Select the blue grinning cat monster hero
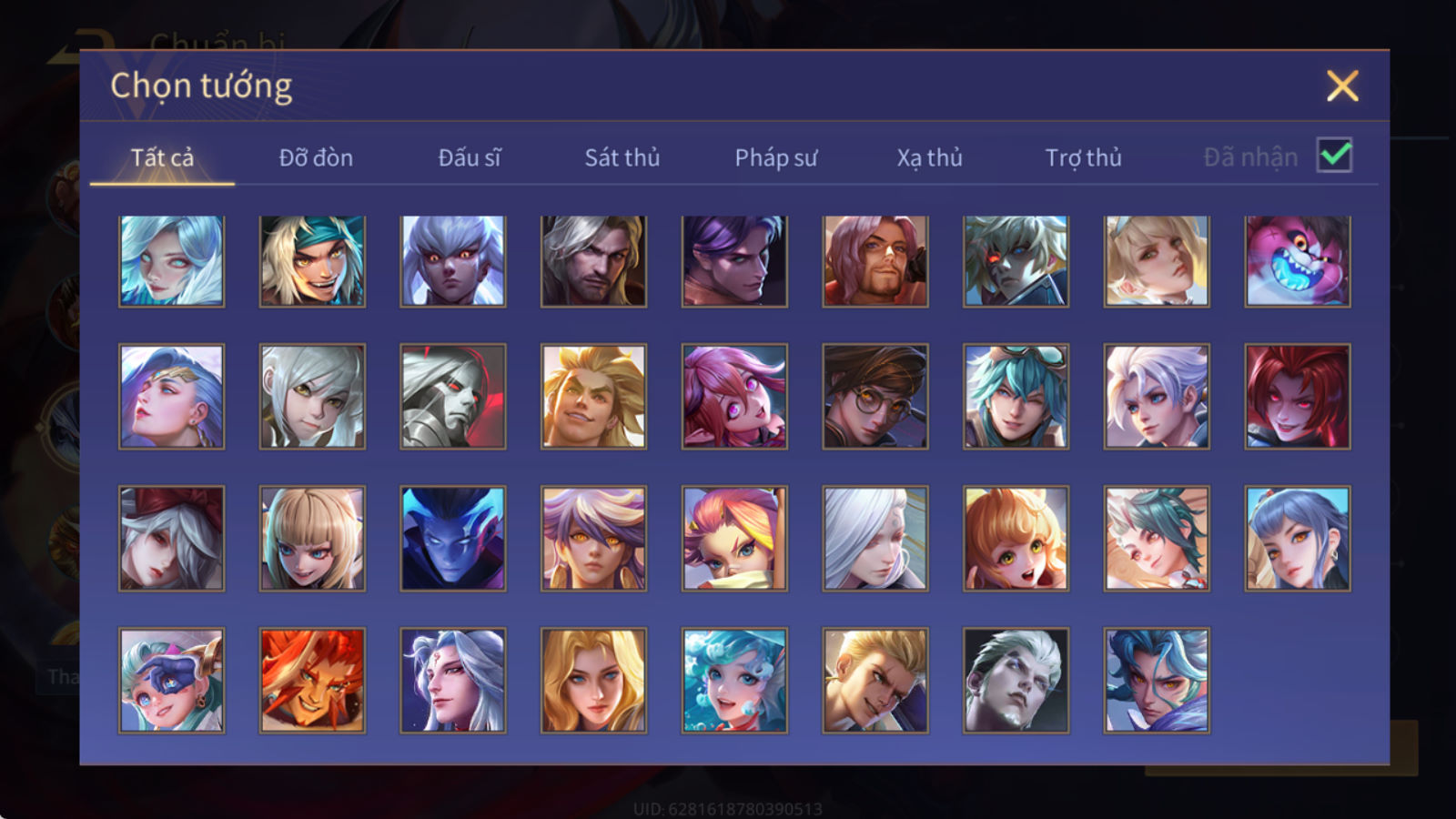This screenshot has width=1456, height=819. point(1298,261)
